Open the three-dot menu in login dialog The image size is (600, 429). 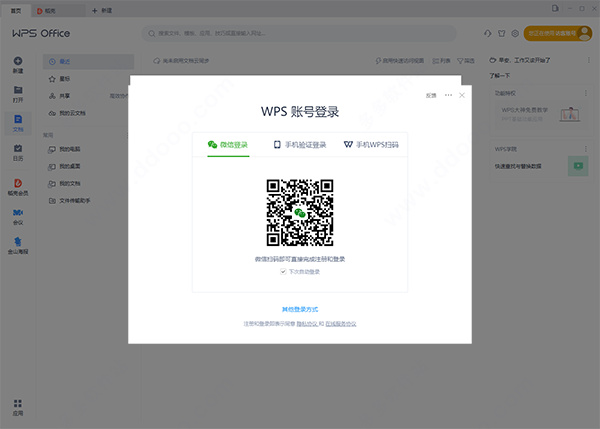pos(448,95)
